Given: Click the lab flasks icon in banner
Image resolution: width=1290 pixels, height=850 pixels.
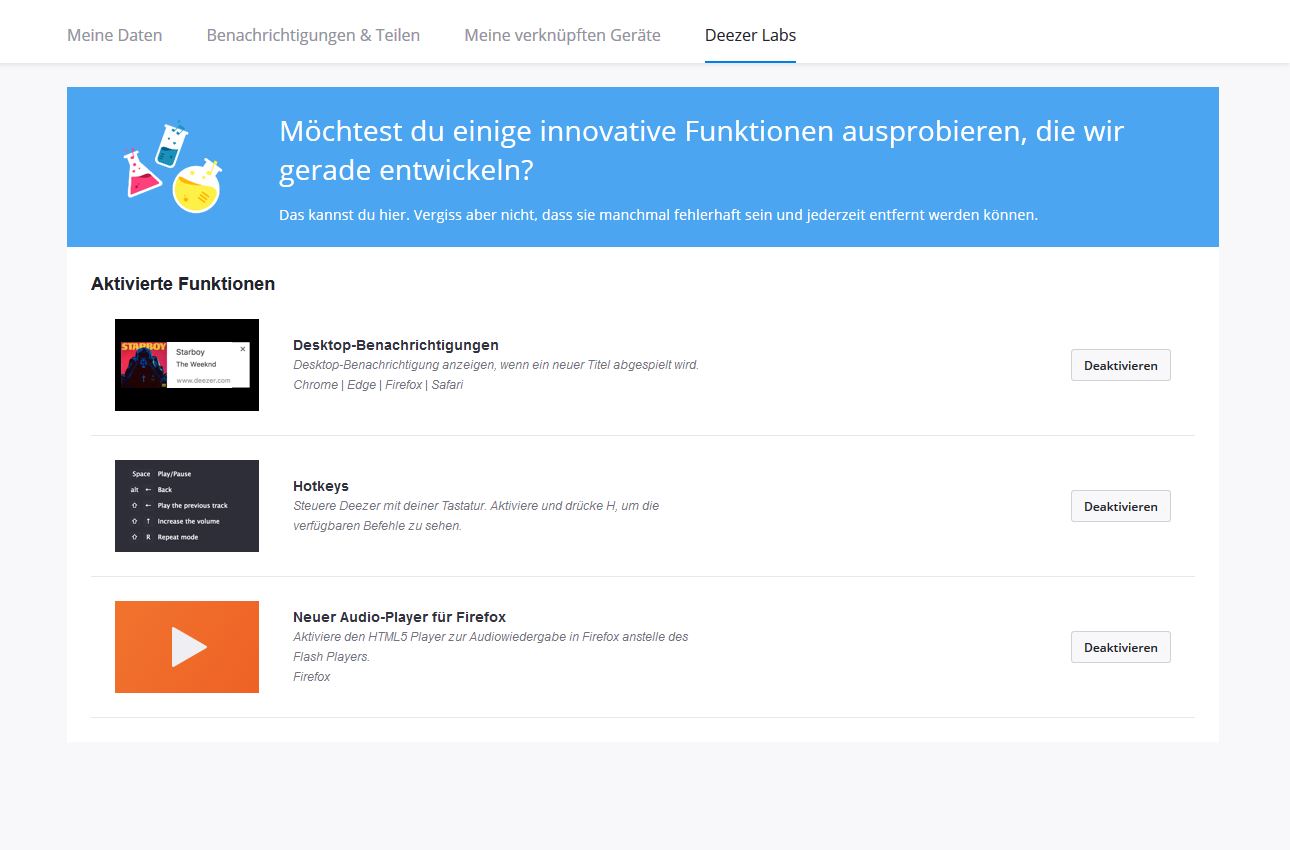Looking at the screenshot, I should pyautogui.click(x=172, y=167).
